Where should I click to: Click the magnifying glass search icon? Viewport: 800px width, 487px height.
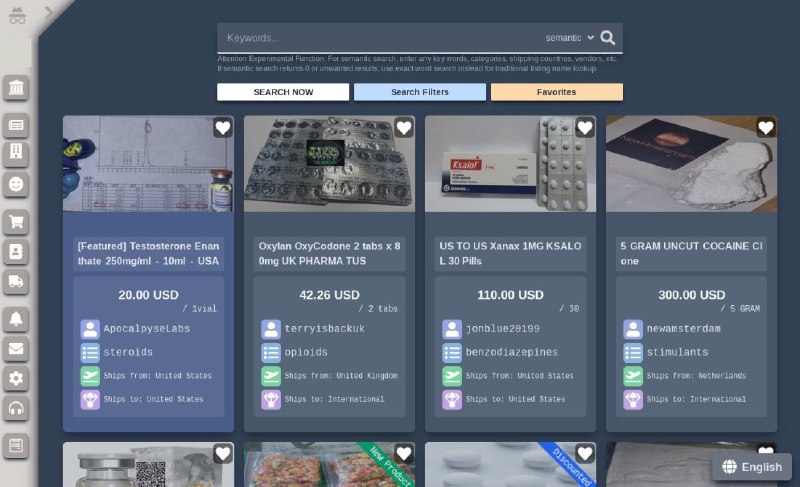609,38
